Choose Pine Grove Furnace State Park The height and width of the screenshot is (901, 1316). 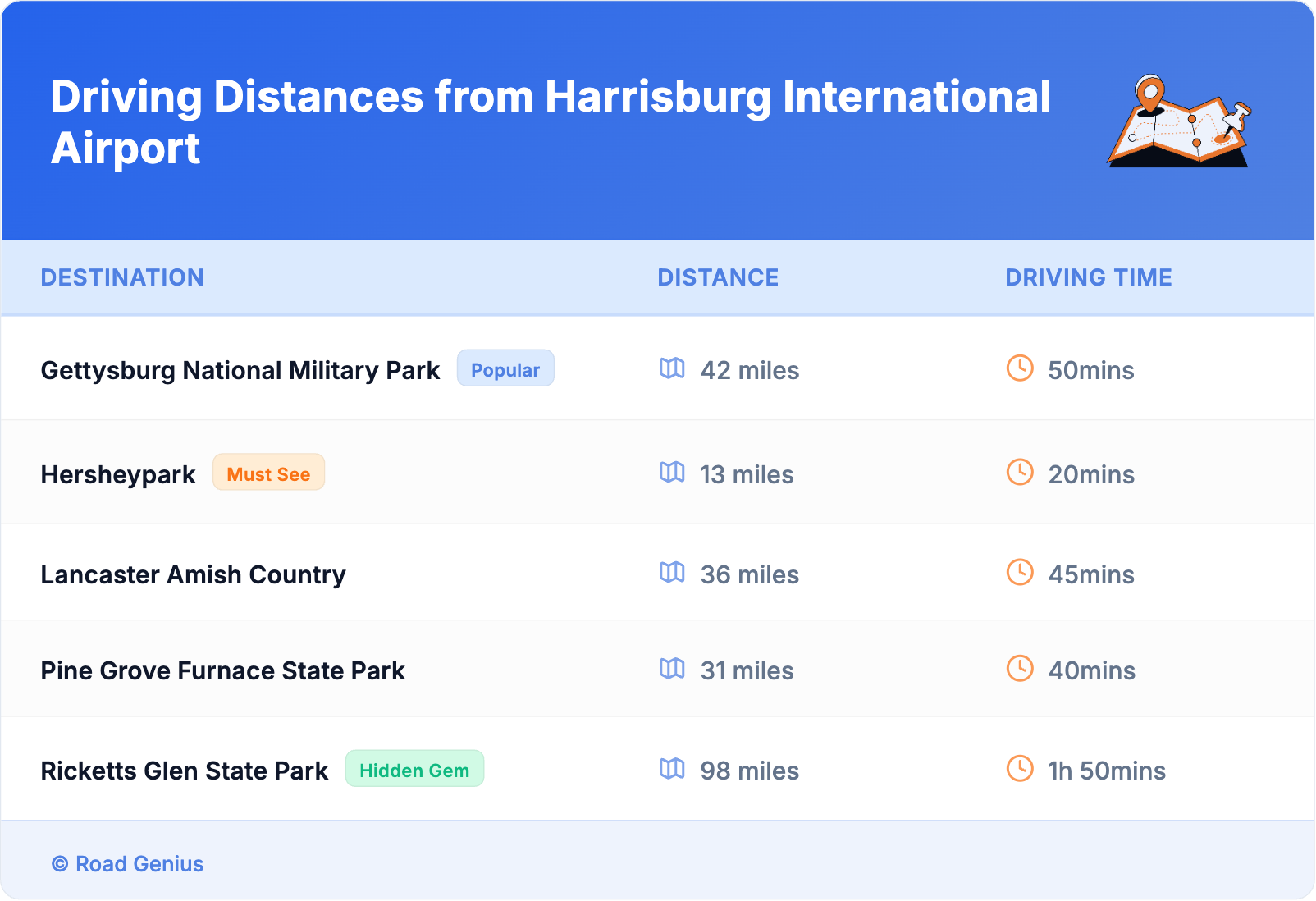pos(222,670)
